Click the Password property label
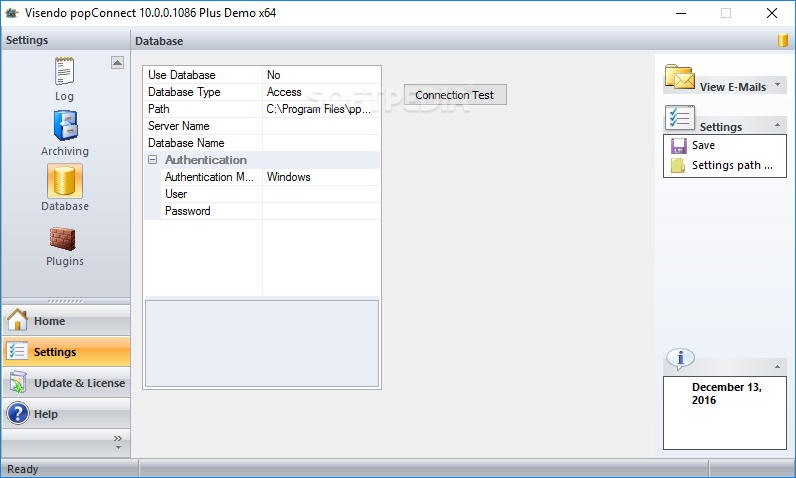796x478 pixels. point(188,211)
